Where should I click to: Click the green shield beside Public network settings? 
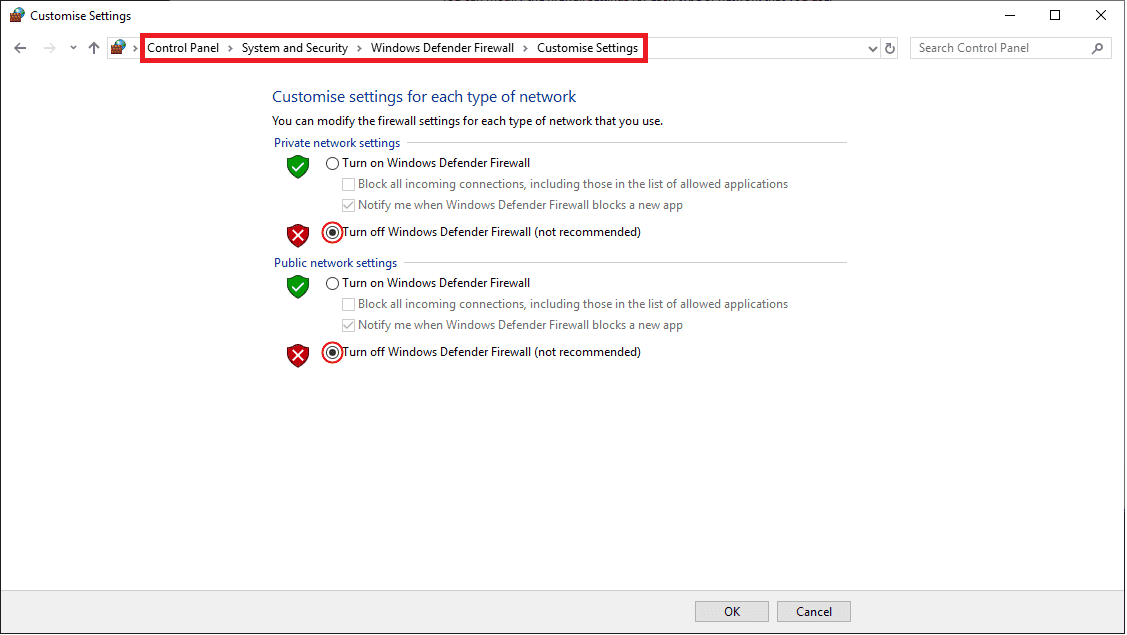(x=297, y=287)
